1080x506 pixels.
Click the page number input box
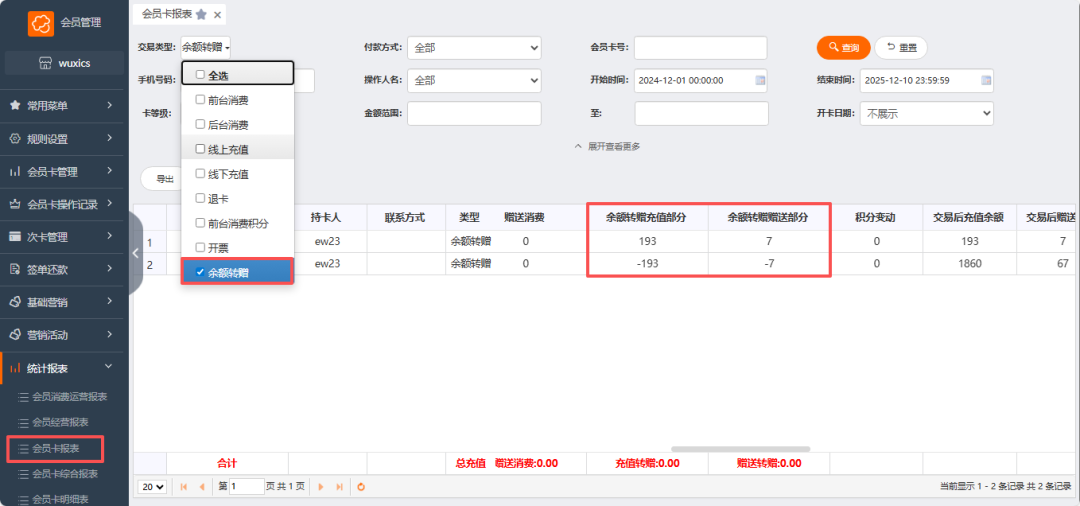(x=247, y=487)
